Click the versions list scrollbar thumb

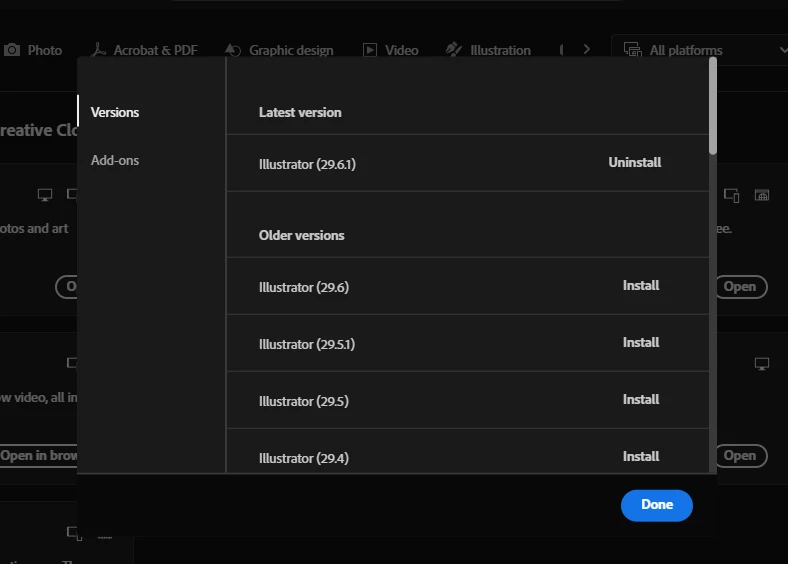[713, 106]
